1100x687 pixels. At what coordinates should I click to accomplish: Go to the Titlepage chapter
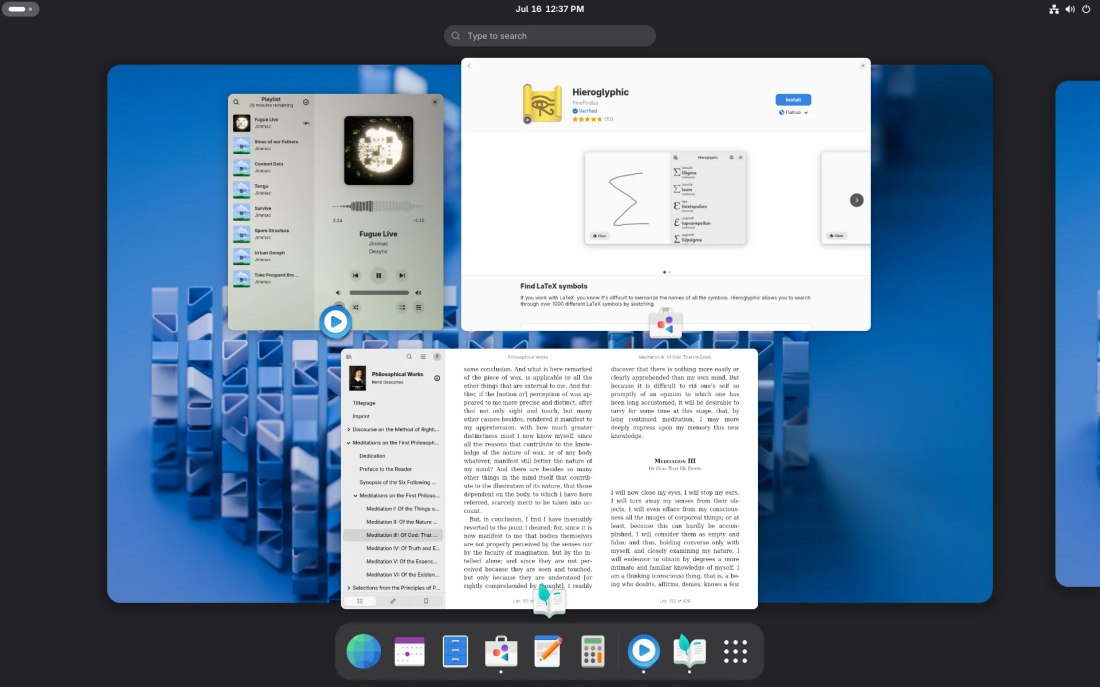(393, 403)
